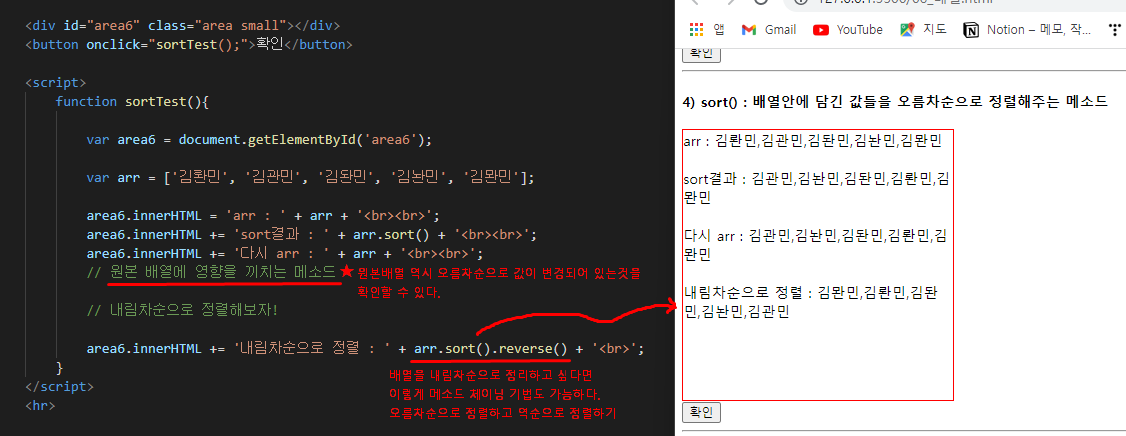
Task: Click the '내림차순으로 정렬 :' output line in browser
Action: tap(809, 302)
